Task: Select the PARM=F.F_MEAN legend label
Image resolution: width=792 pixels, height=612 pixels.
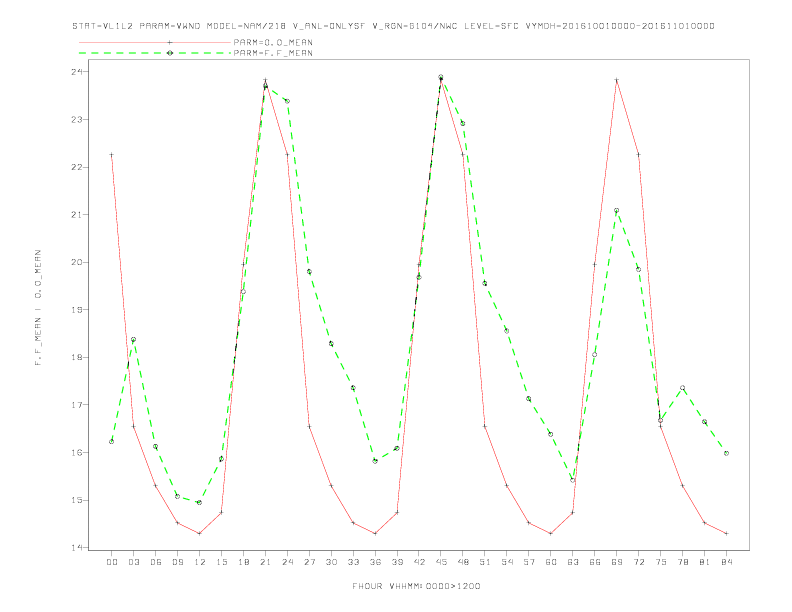Action: coord(273,53)
